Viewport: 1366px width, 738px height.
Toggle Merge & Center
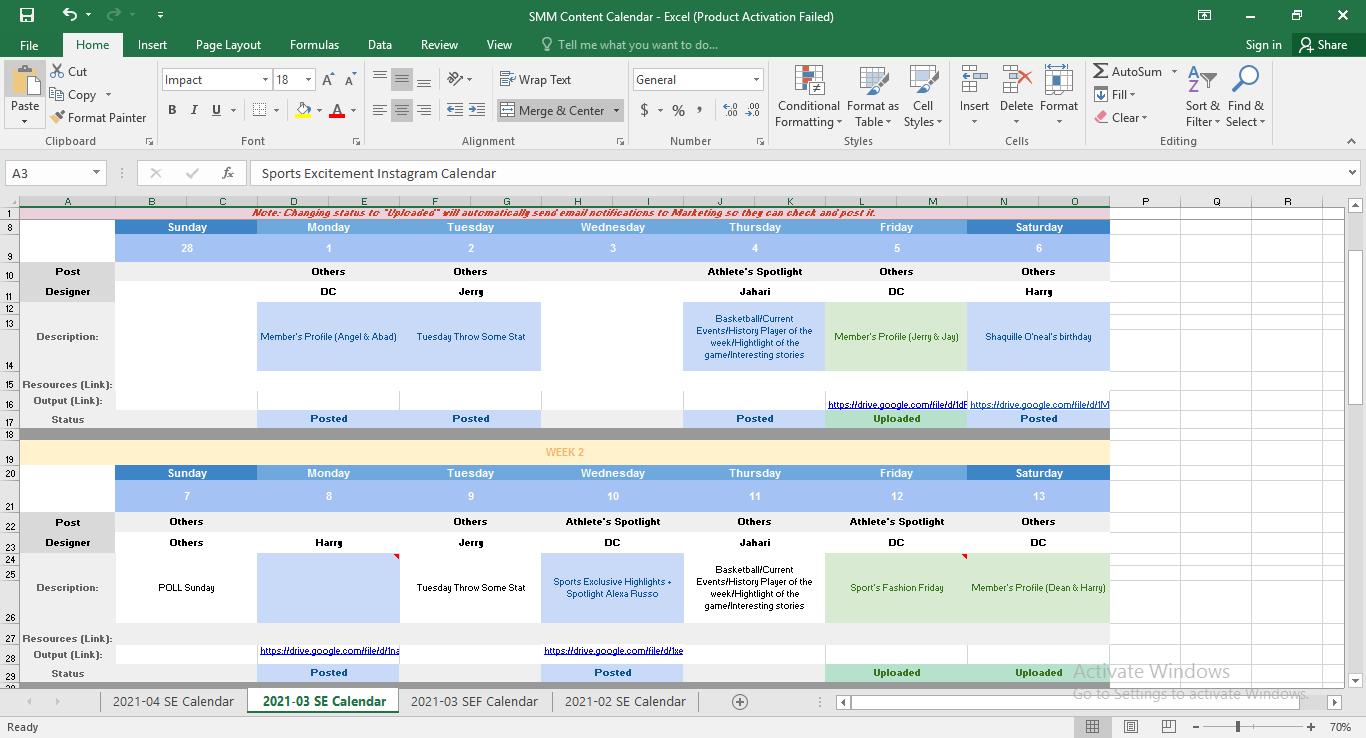coord(552,110)
